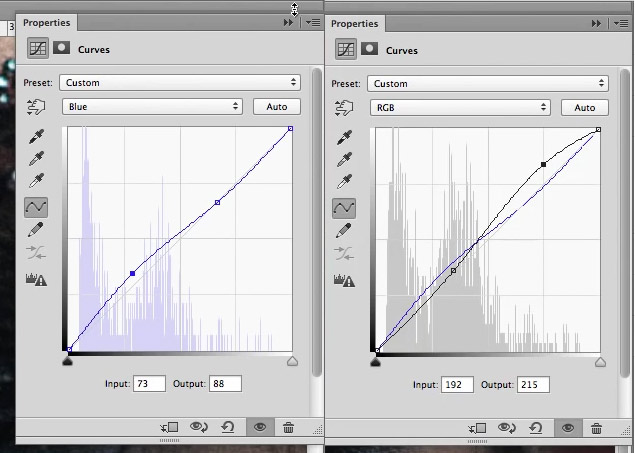
Task: Delete adjustment layer in left Properties panel
Action: pos(288,427)
